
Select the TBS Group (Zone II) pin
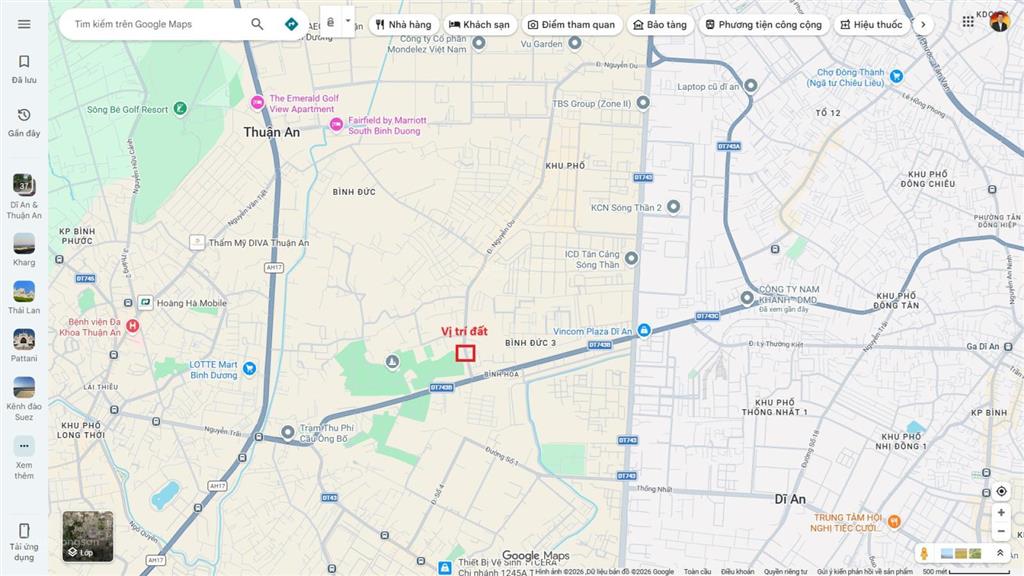click(x=643, y=103)
